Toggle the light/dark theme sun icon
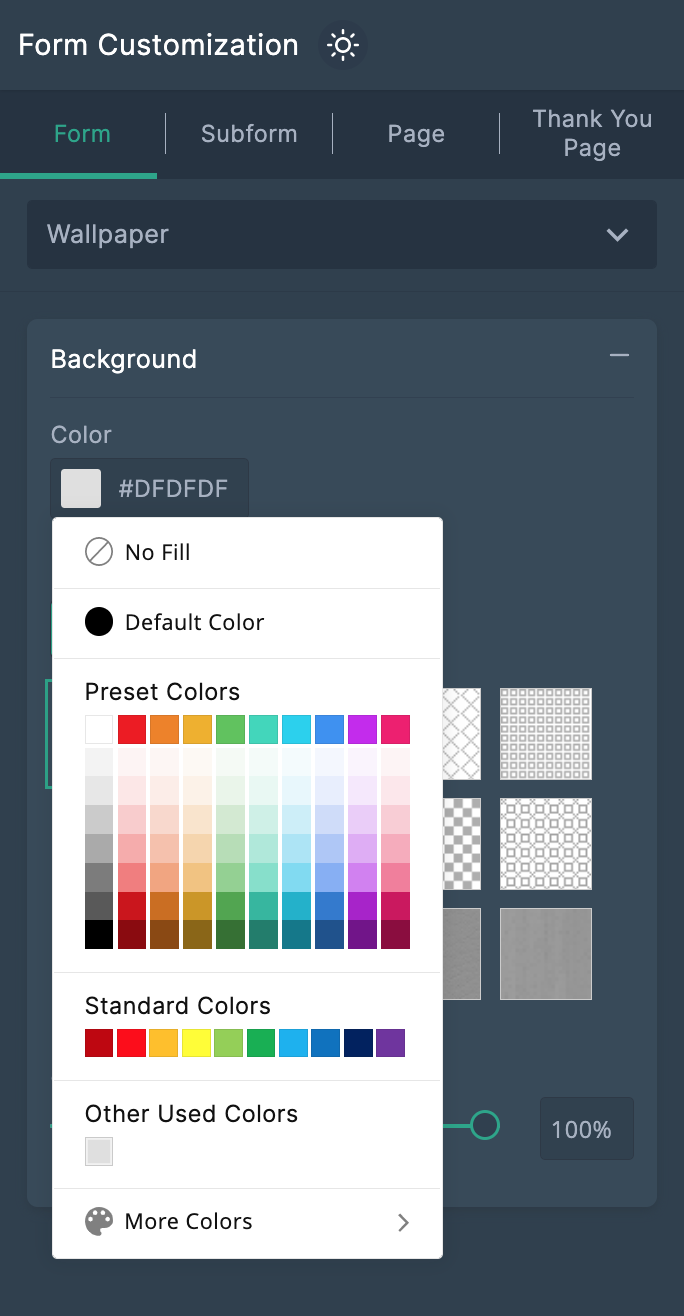Viewport: 684px width, 1316px height. click(x=343, y=46)
